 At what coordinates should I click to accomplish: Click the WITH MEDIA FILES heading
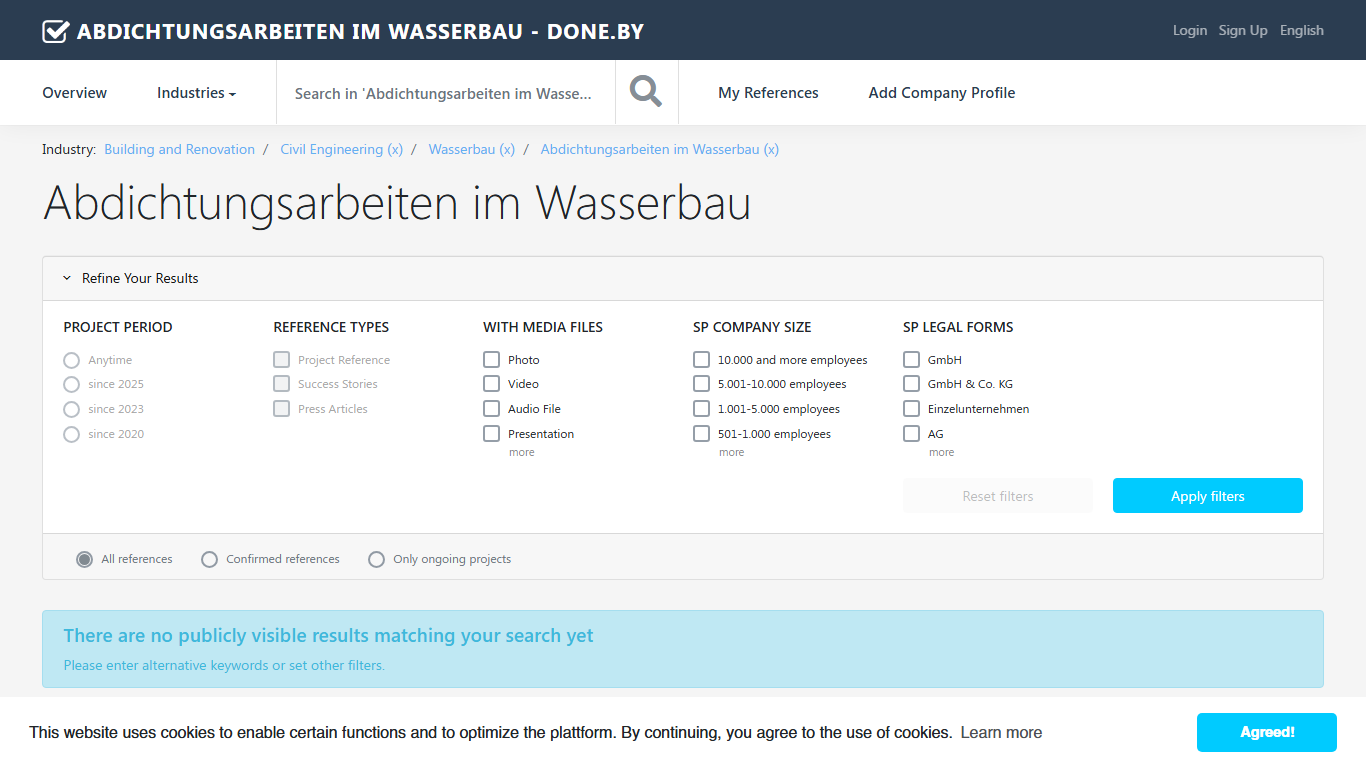tap(543, 327)
